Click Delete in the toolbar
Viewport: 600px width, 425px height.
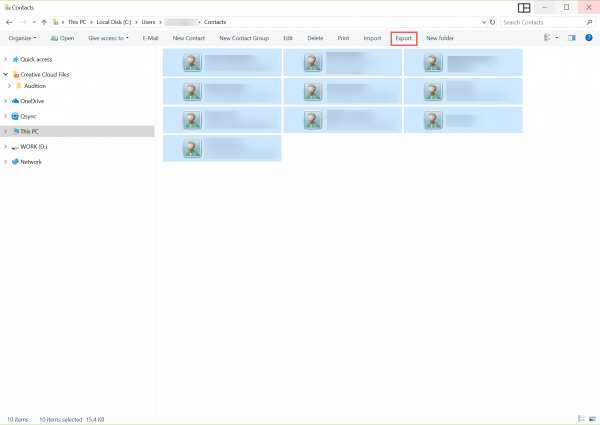click(315, 38)
